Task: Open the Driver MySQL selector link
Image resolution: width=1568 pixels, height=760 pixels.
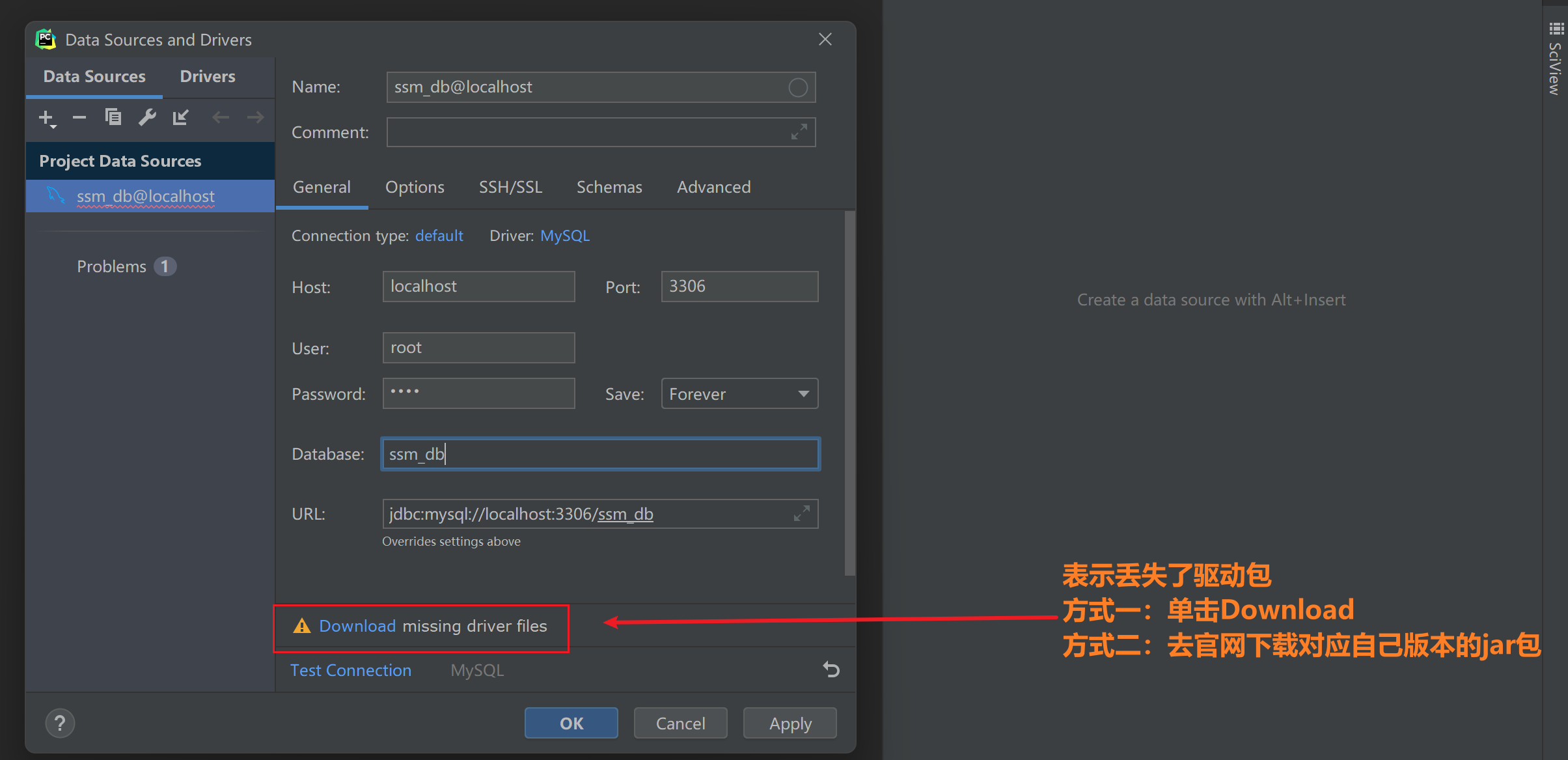Action: click(564, 236)
